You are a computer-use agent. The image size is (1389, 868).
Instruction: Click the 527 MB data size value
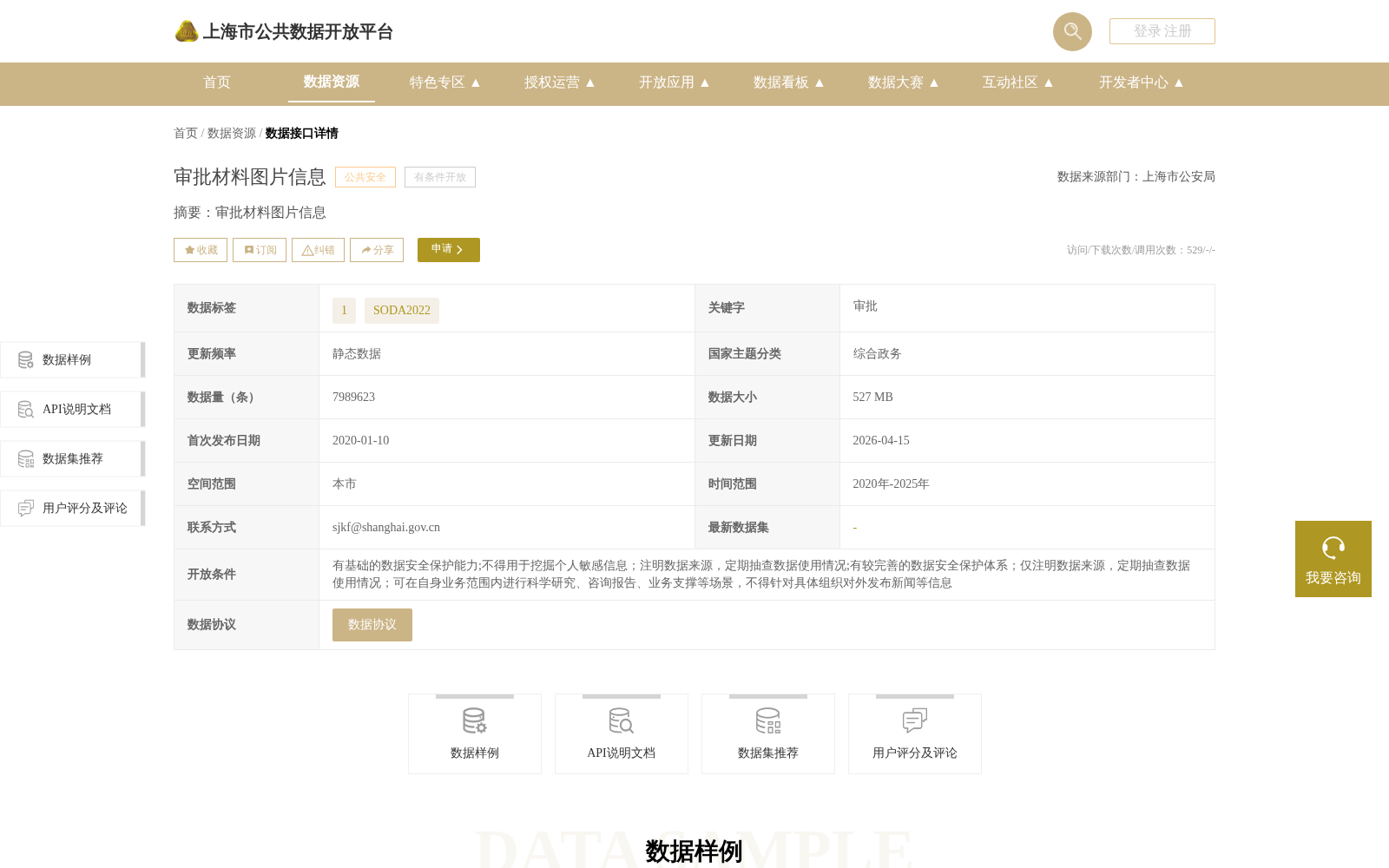click(872, 398)
